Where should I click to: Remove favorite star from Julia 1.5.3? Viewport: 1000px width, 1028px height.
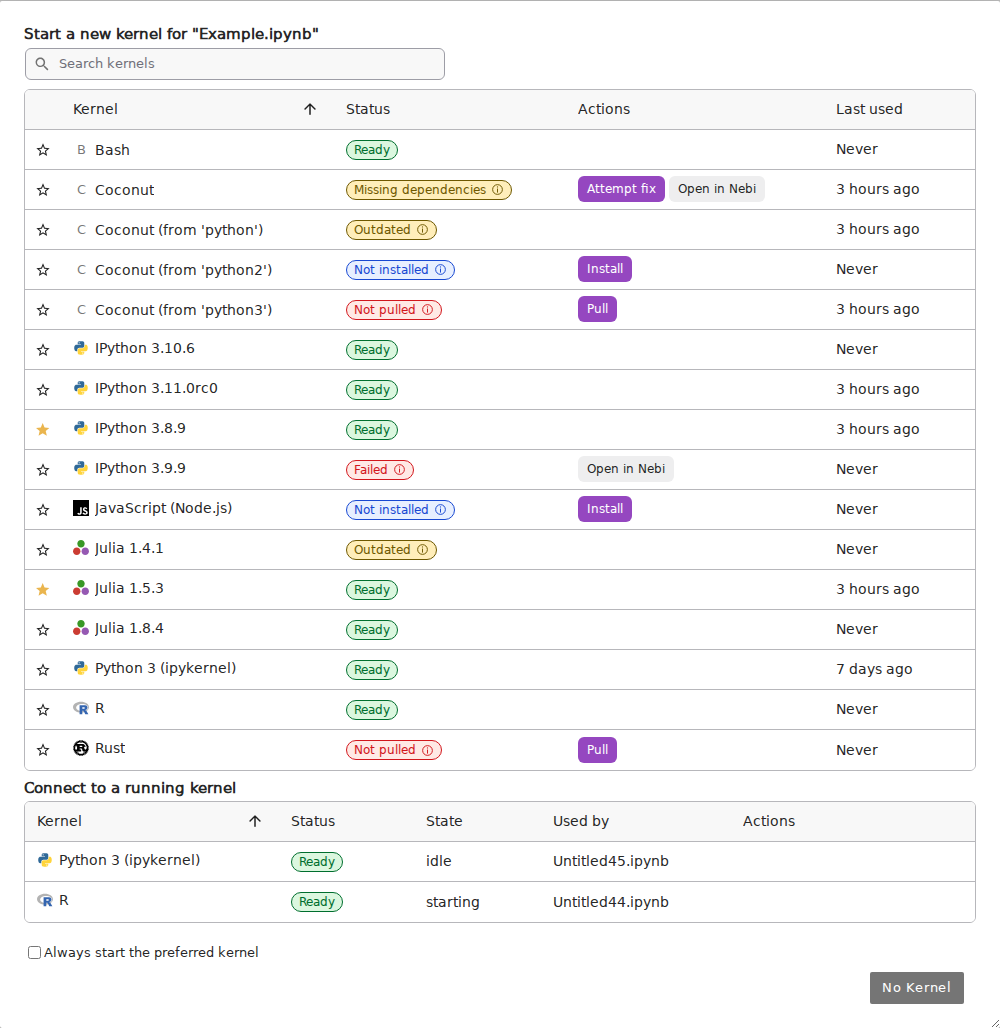[43, 589]
